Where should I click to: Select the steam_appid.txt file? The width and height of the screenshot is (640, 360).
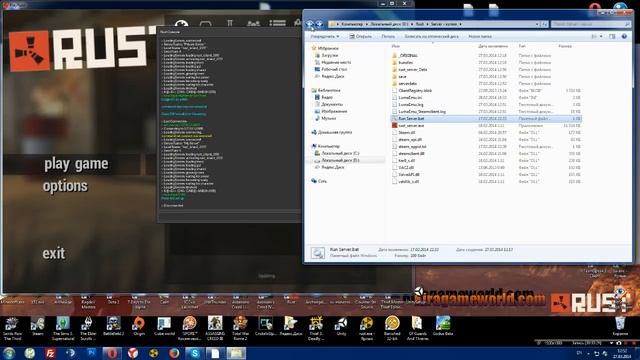pos(412,146)
